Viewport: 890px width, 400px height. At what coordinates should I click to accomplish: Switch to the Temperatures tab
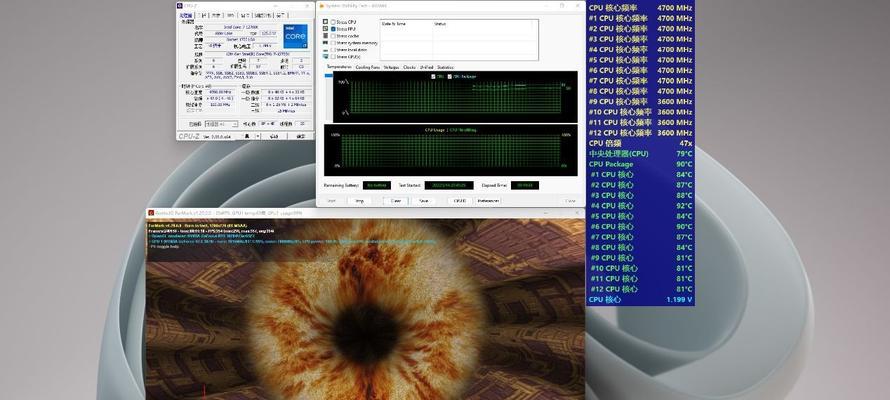(339, 67)
